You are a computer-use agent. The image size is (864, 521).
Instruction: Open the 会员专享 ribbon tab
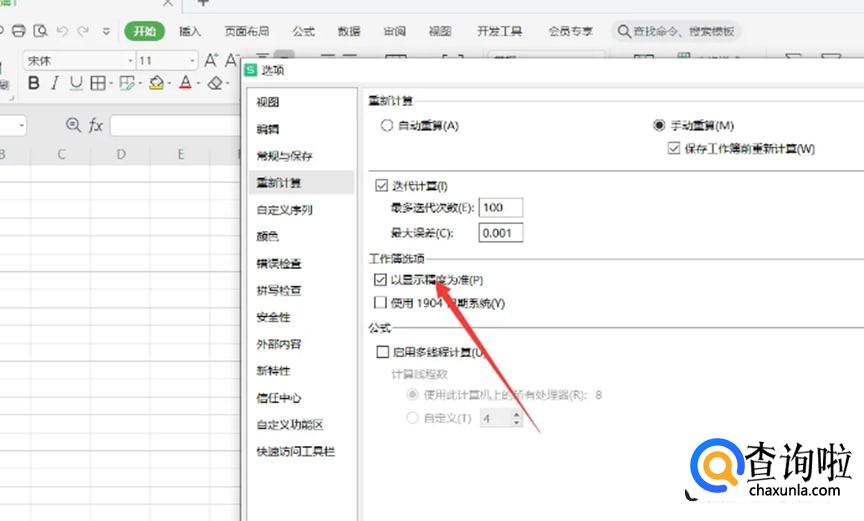coord(570,31)
